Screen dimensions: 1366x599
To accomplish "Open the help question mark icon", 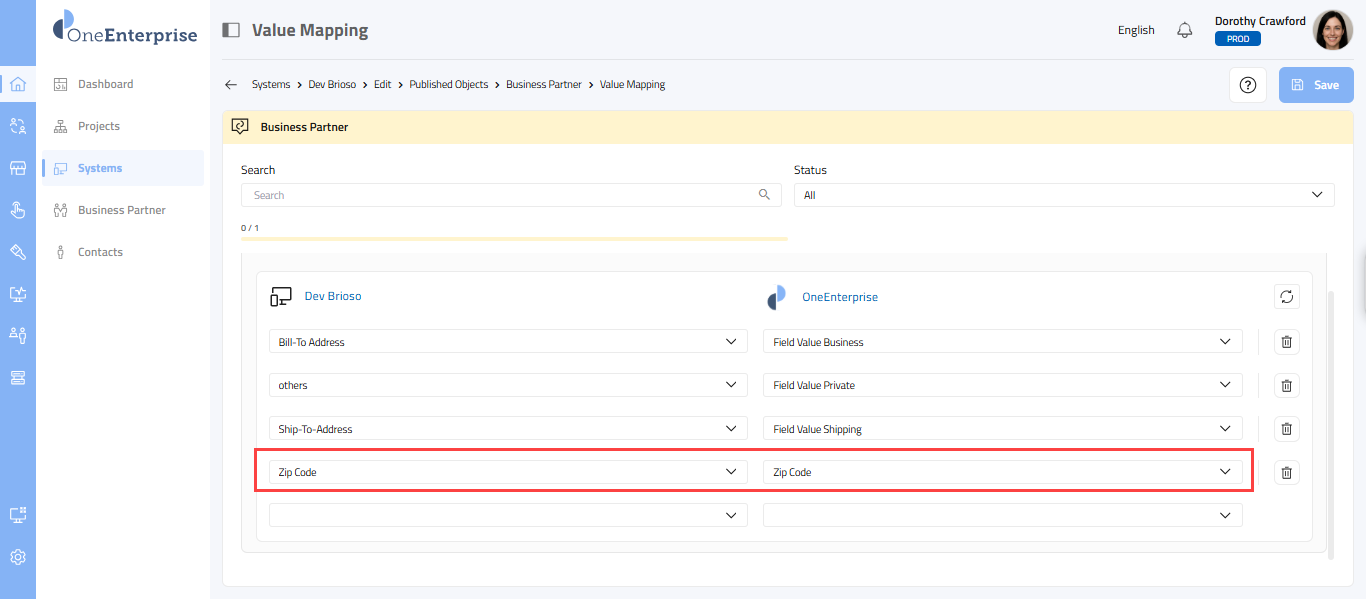I will click(x=1247, y=85).
